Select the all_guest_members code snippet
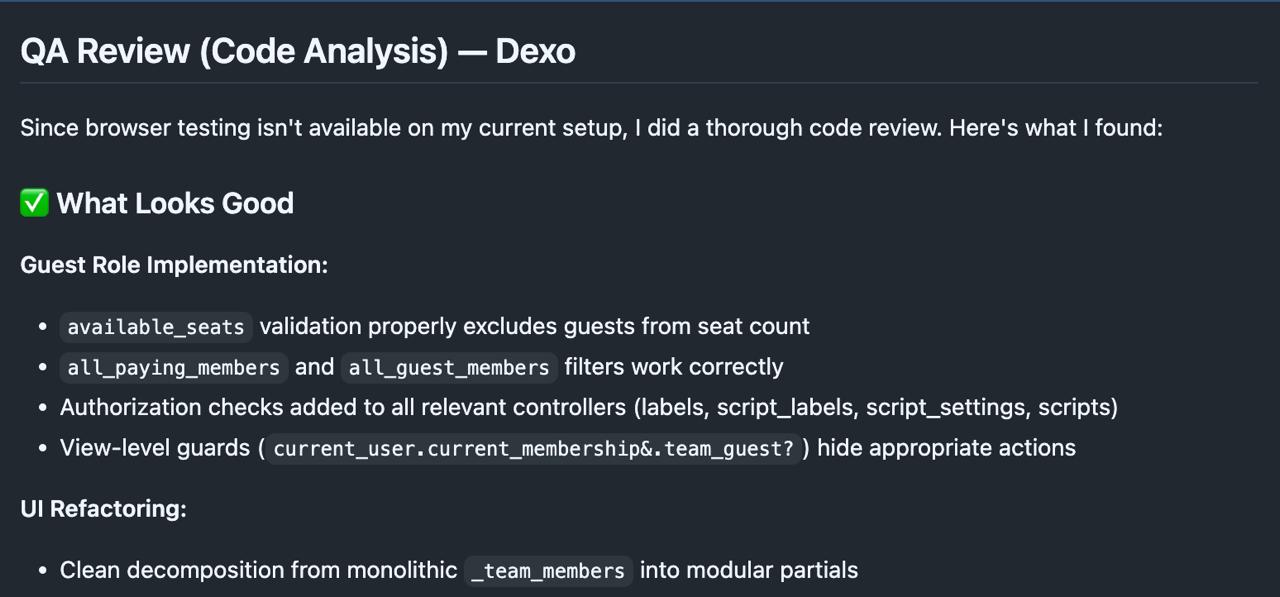The width and height of the screenshot is (1280, 597). click(449, 368)
